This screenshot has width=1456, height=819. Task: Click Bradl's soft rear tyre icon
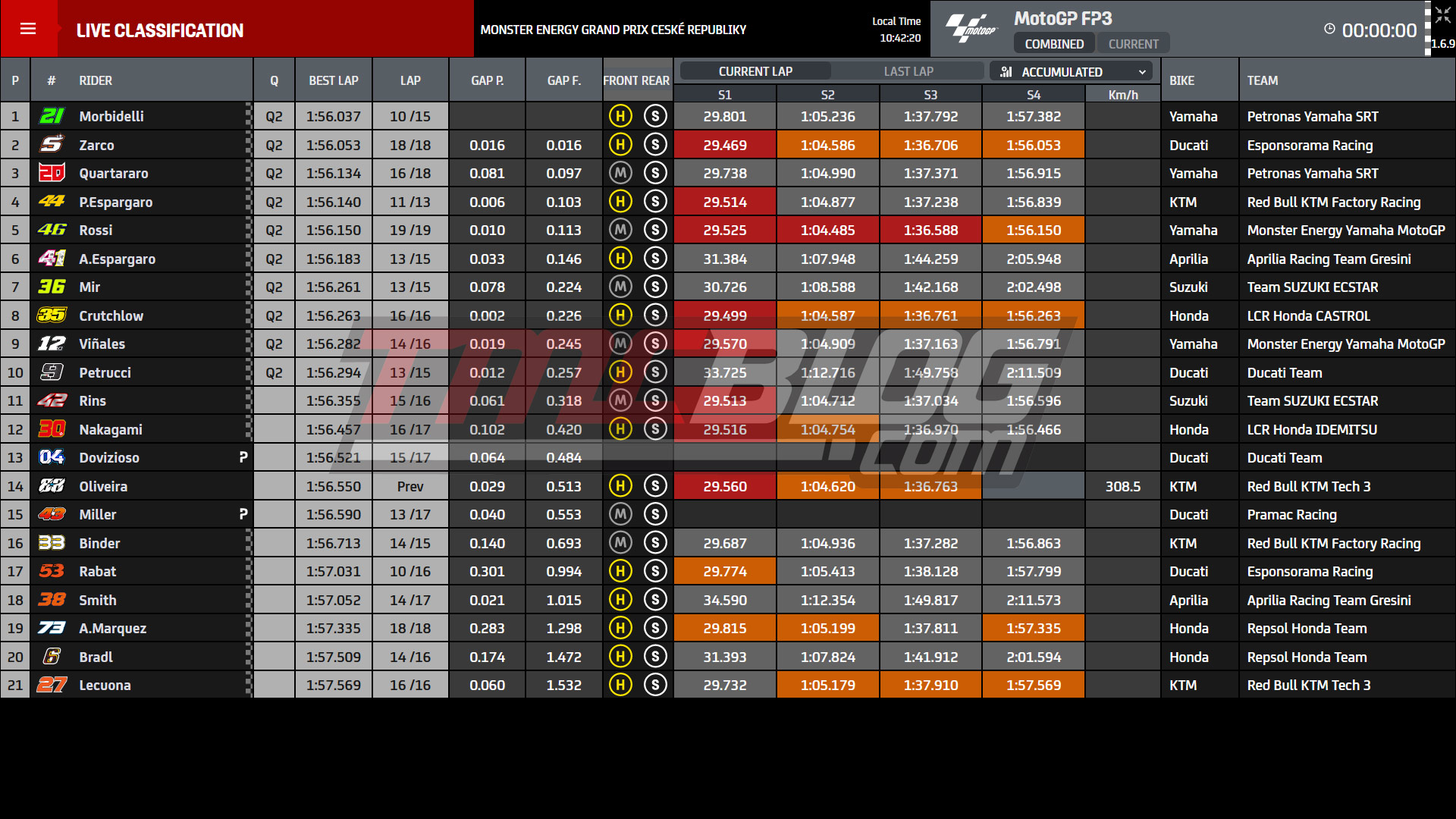655,657
